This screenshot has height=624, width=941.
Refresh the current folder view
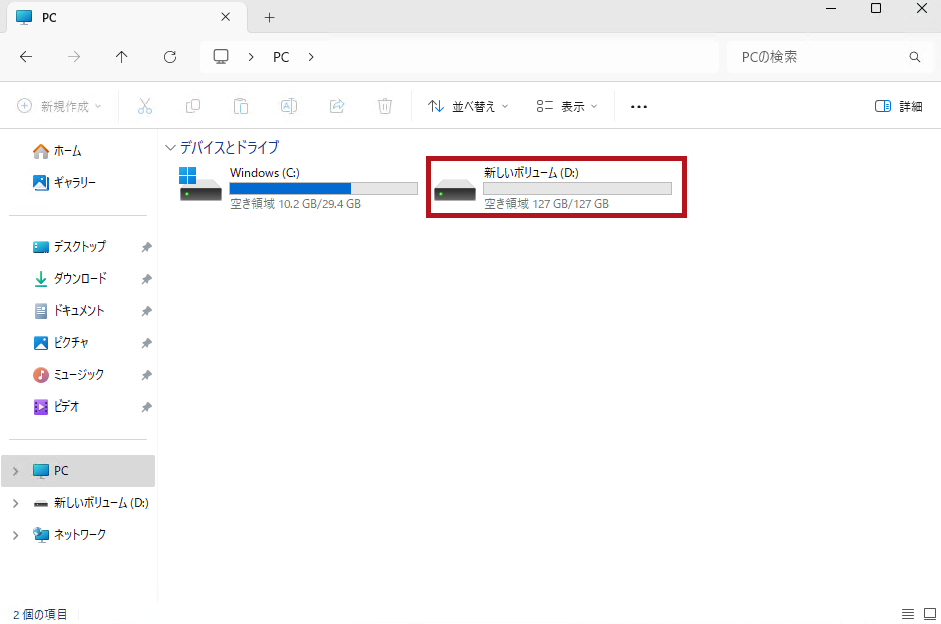(x=170, y=57)
